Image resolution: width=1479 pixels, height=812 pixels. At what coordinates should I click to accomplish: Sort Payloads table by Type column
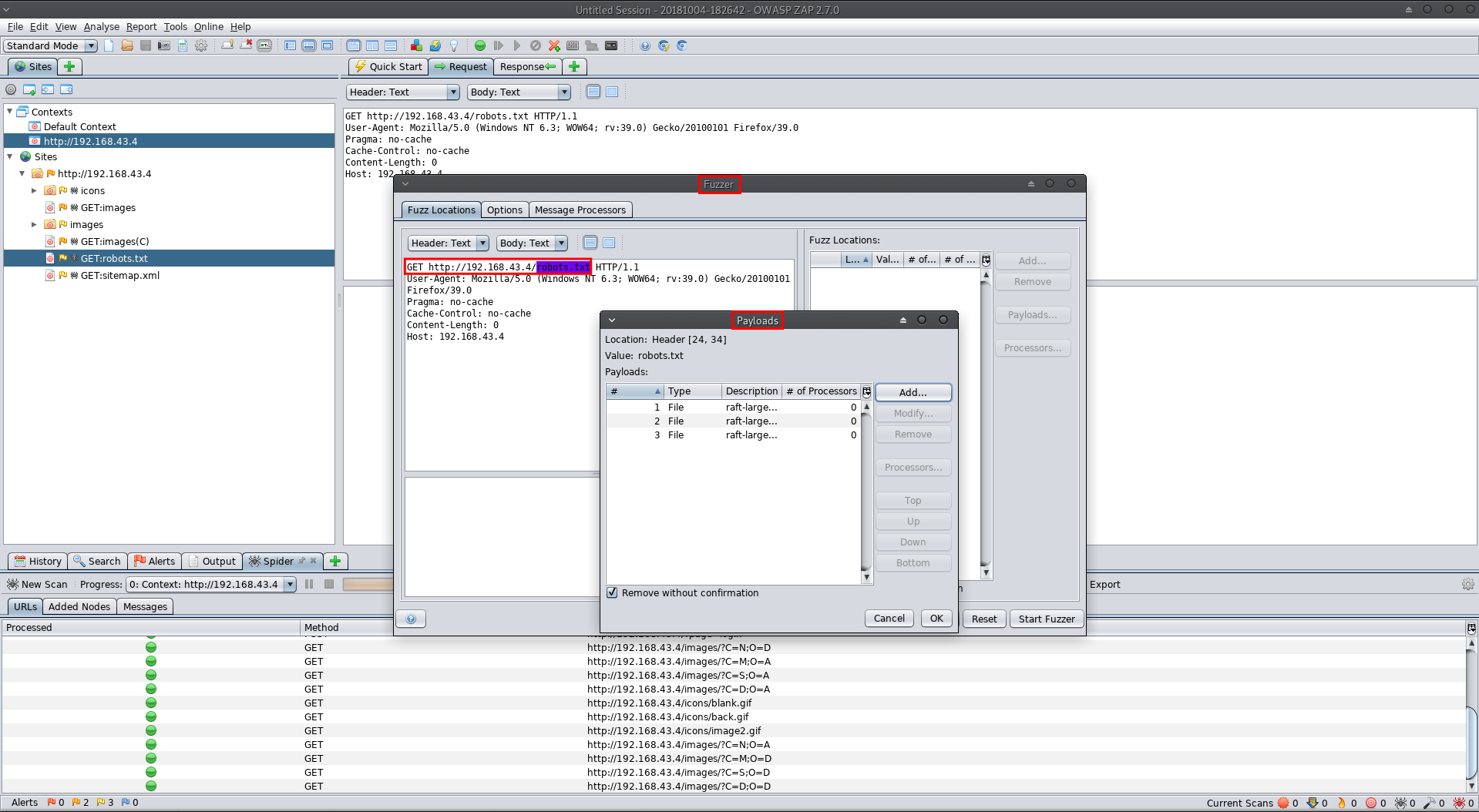pyautogui.click(x=692, y=391)
